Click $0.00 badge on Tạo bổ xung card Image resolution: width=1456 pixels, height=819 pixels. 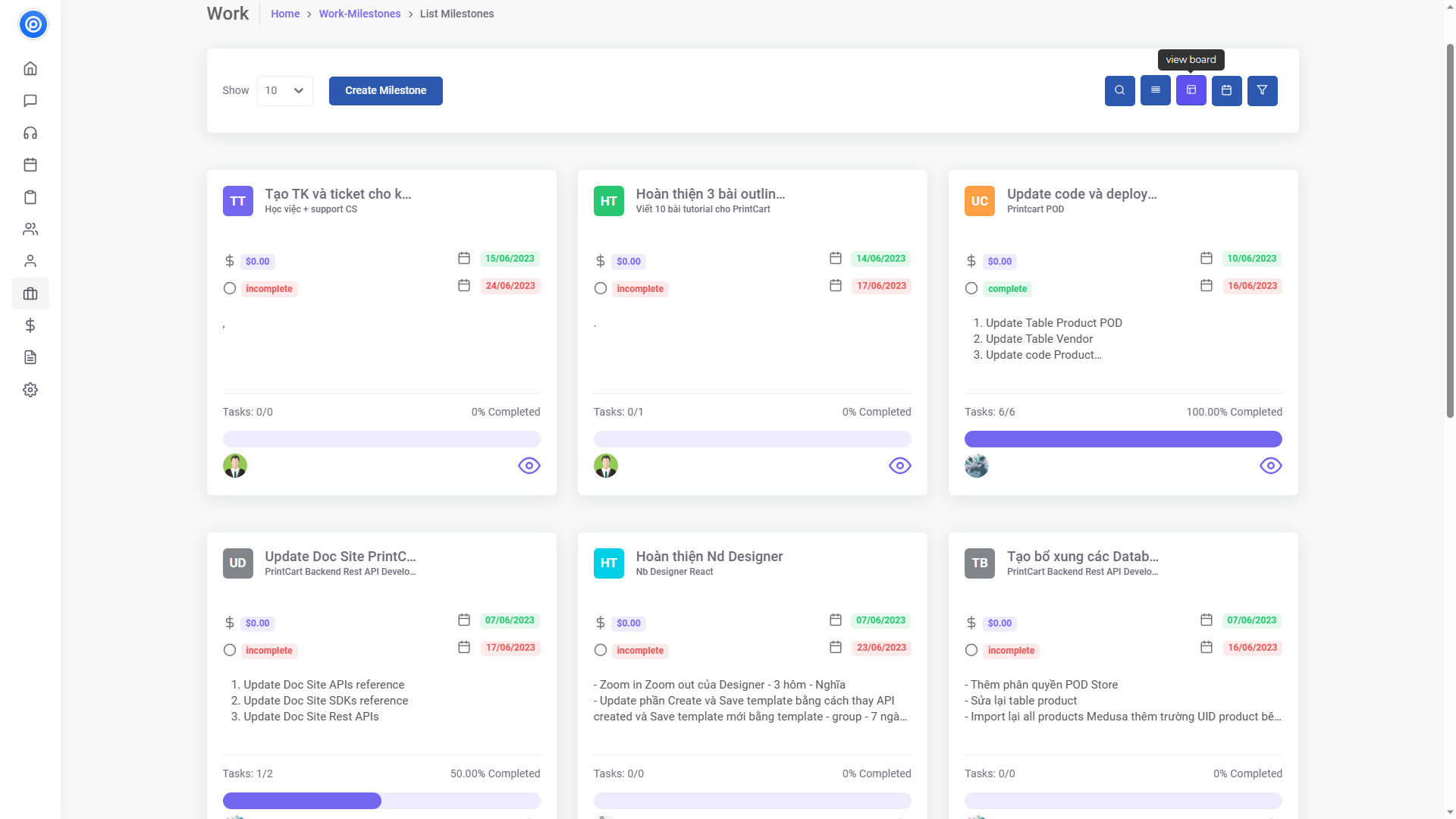pyautogui.click(x=999, y=623)
